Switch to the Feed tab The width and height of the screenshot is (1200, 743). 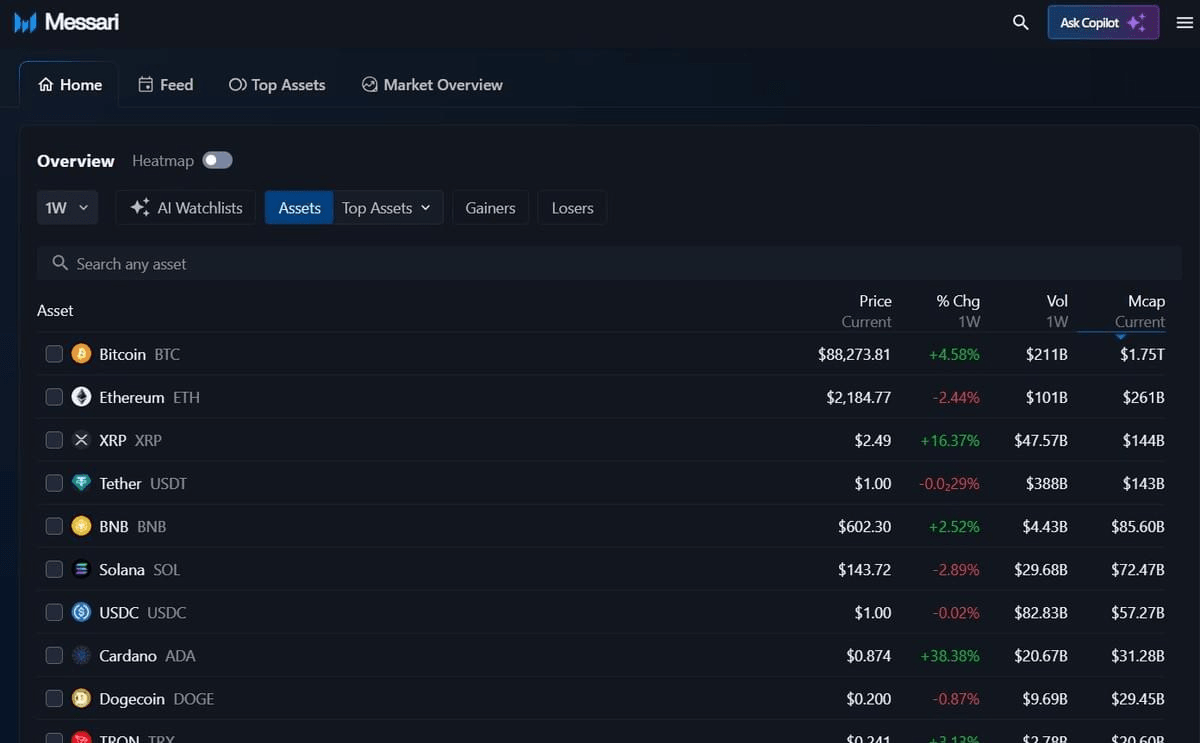tap(166, 85)
